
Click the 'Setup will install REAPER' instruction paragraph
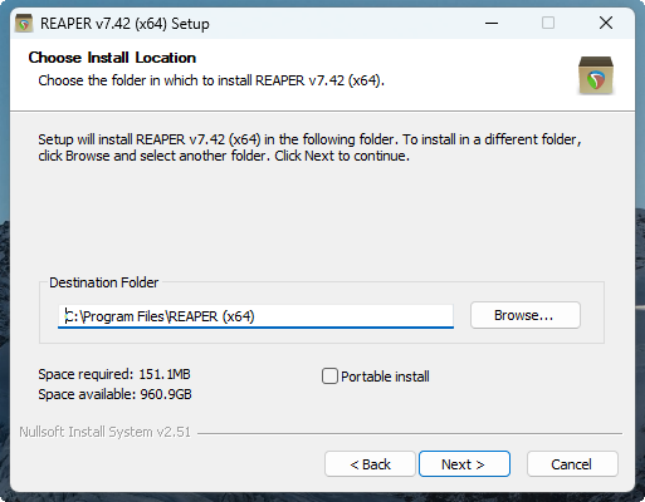(309, 148)
